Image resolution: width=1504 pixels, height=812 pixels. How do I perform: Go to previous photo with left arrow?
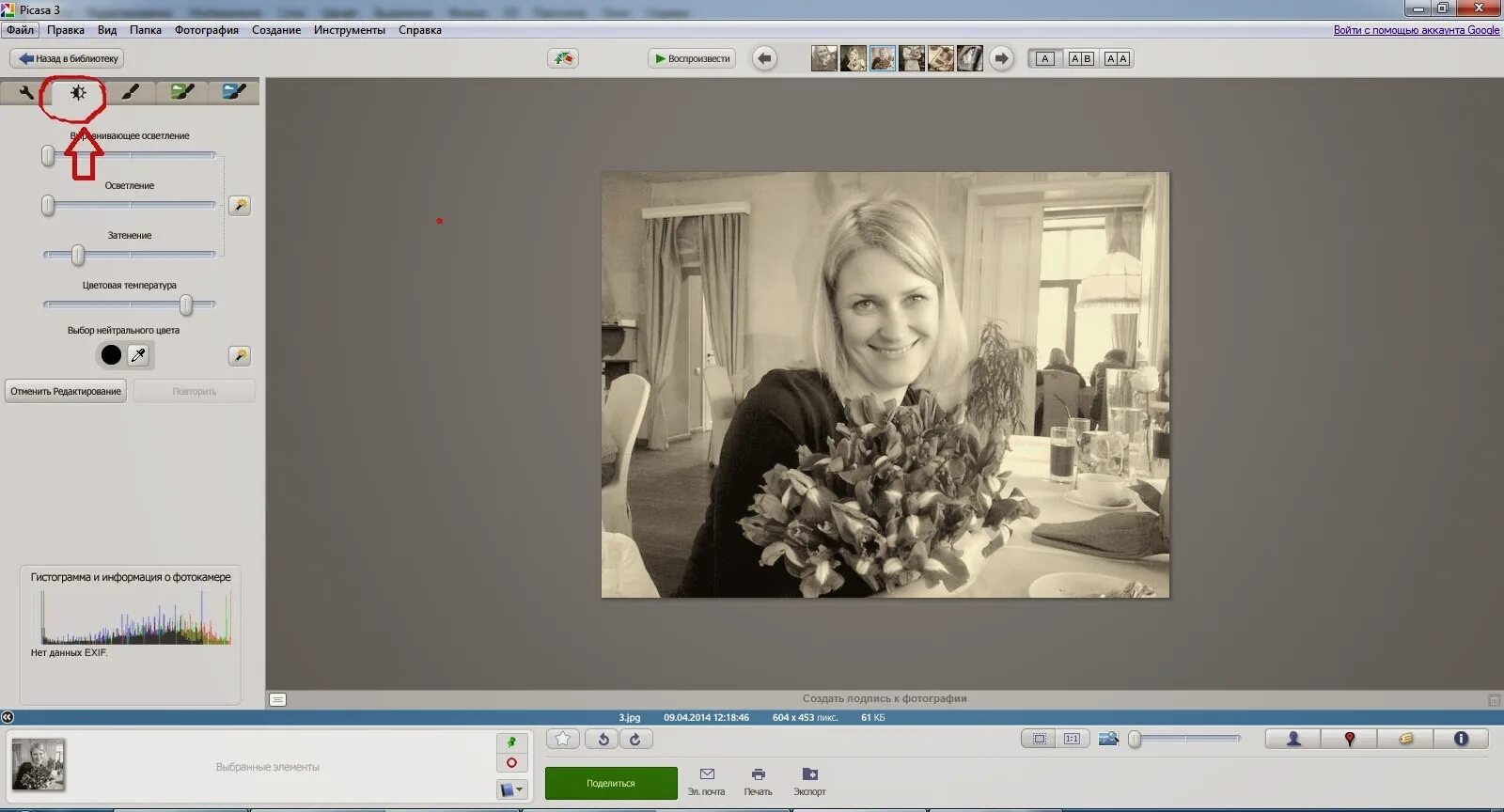pyautogui.click(x=765, y=58)
